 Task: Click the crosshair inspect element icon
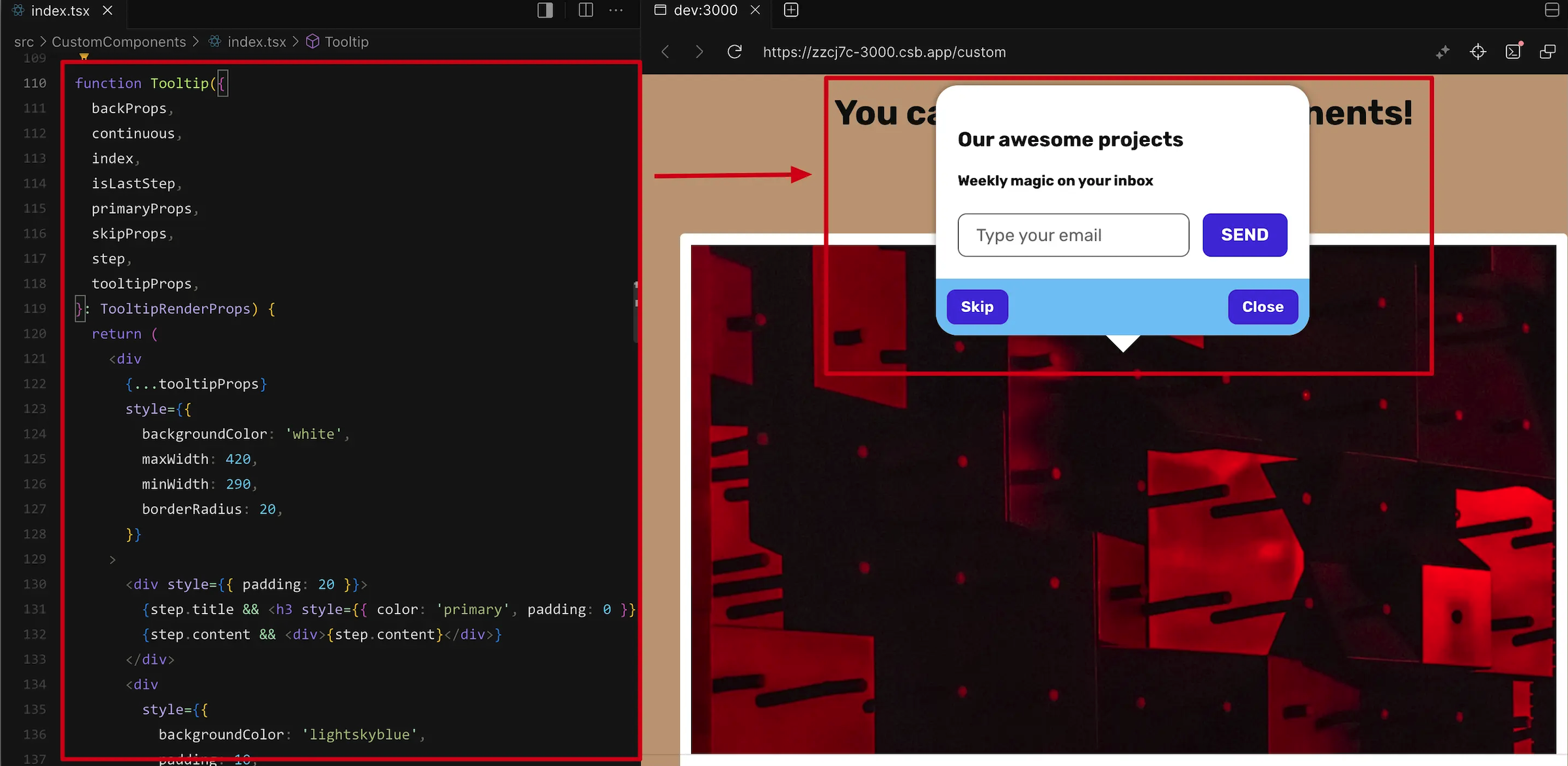click(1478, 52)
